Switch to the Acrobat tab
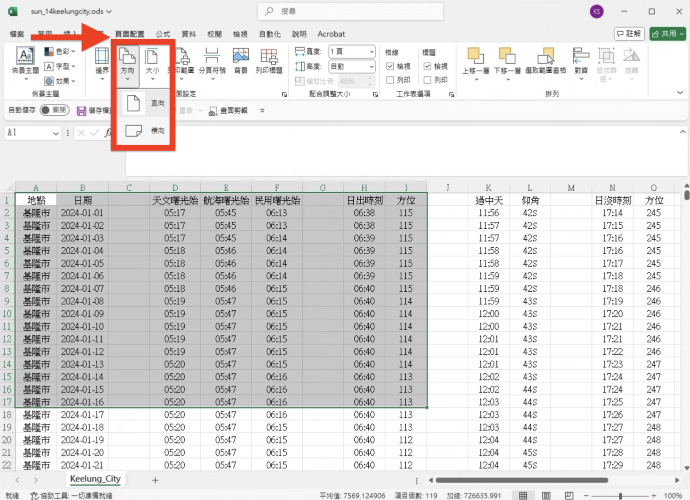This screenshot has width=690, height=500. point(331,34)
